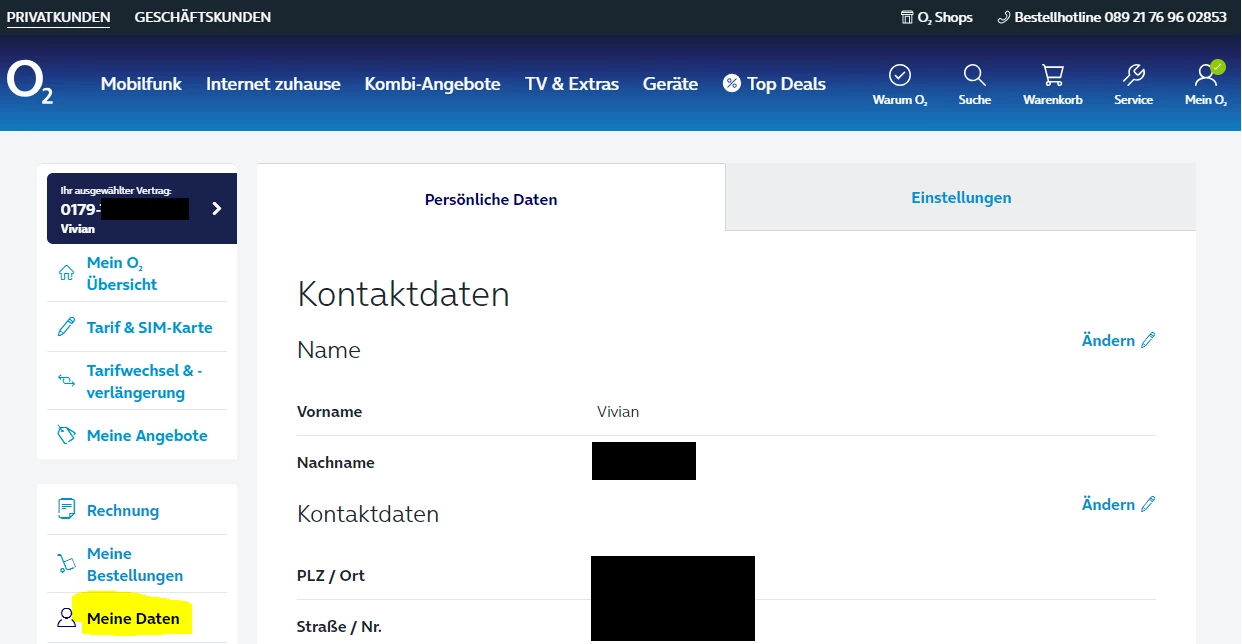
Task: Click the Name subheading
Action: click(x=329, y=350)
